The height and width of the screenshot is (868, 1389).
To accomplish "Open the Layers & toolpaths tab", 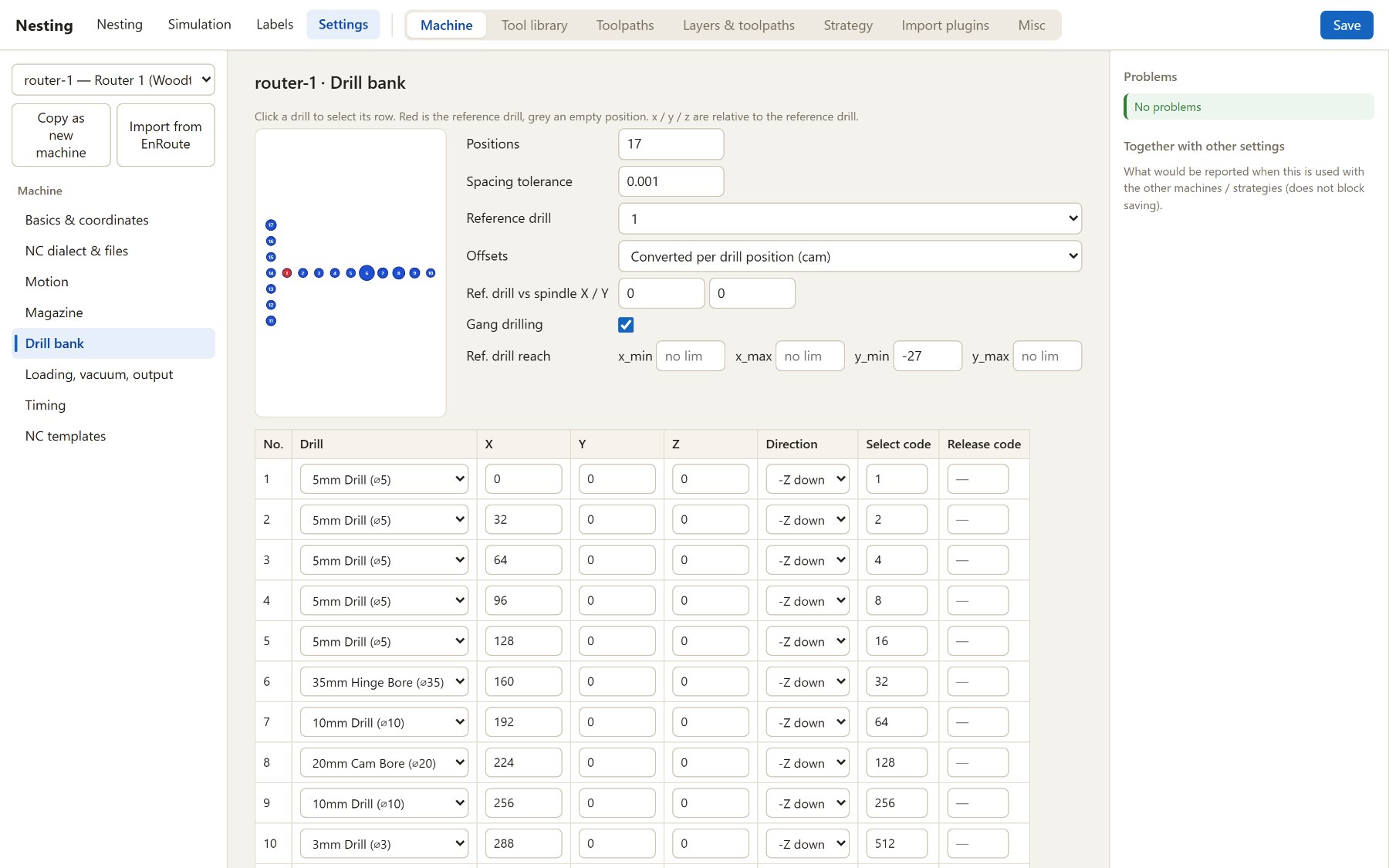I will point(738,25).
